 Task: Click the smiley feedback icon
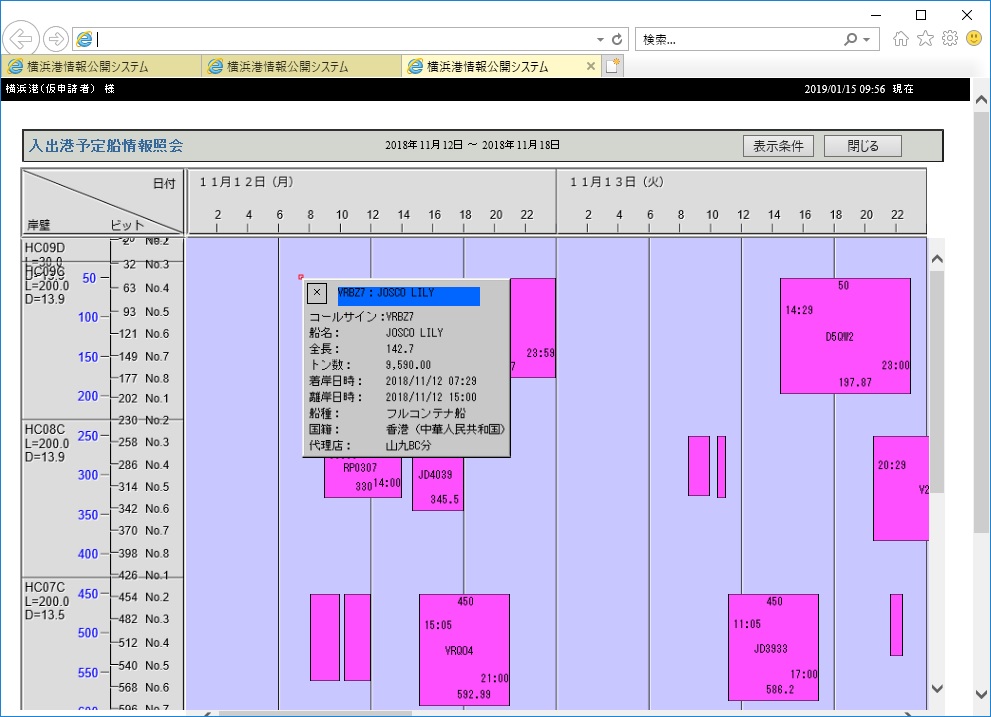(x=974, y=39)
